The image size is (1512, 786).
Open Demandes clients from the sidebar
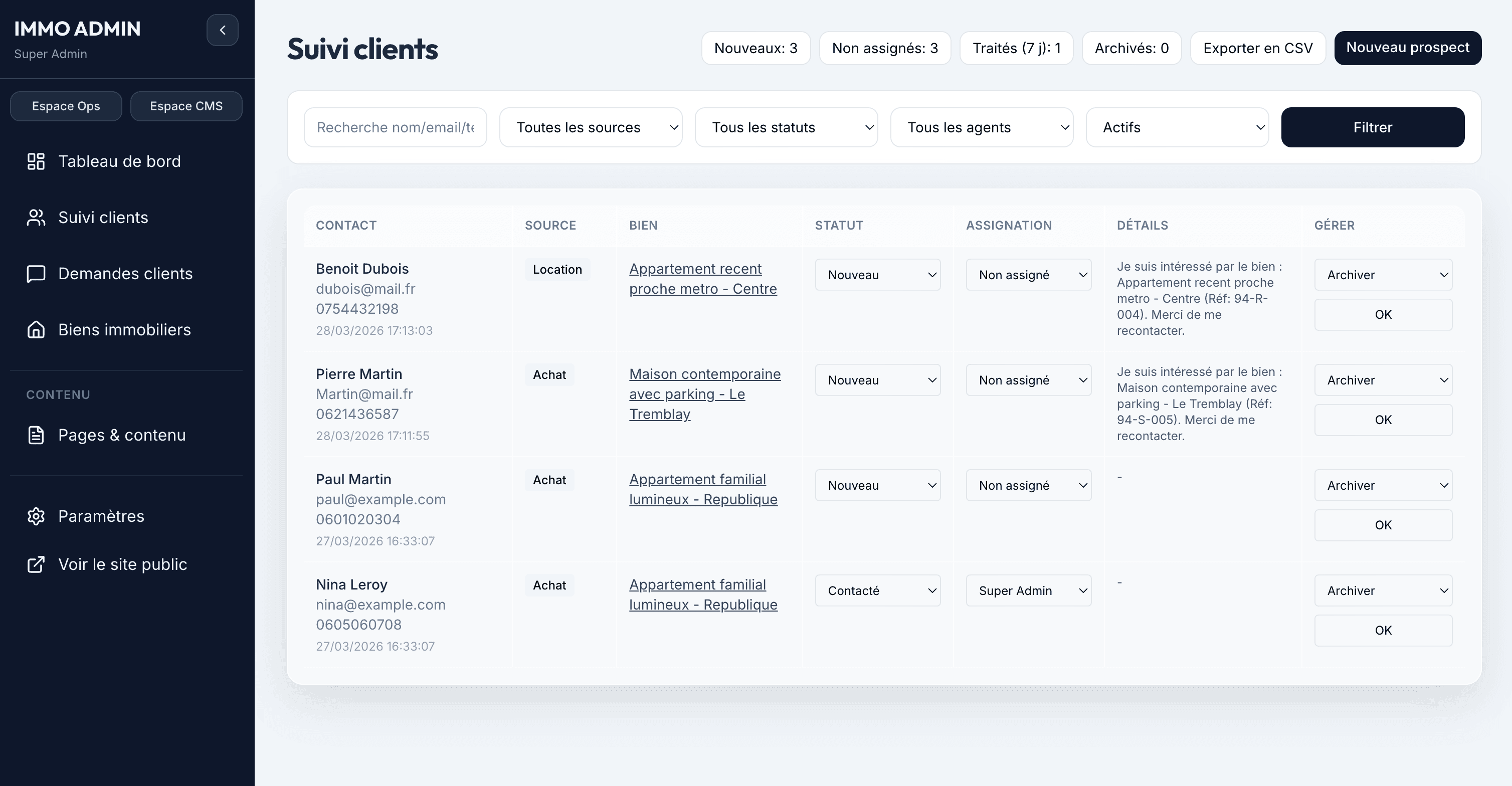36,273
